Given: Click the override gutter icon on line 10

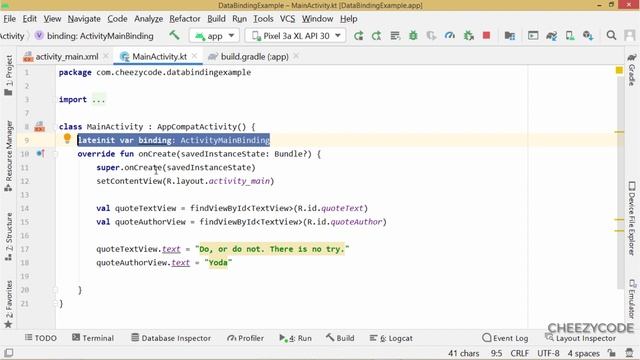Looking at the screenshot, I should [40, 153].
